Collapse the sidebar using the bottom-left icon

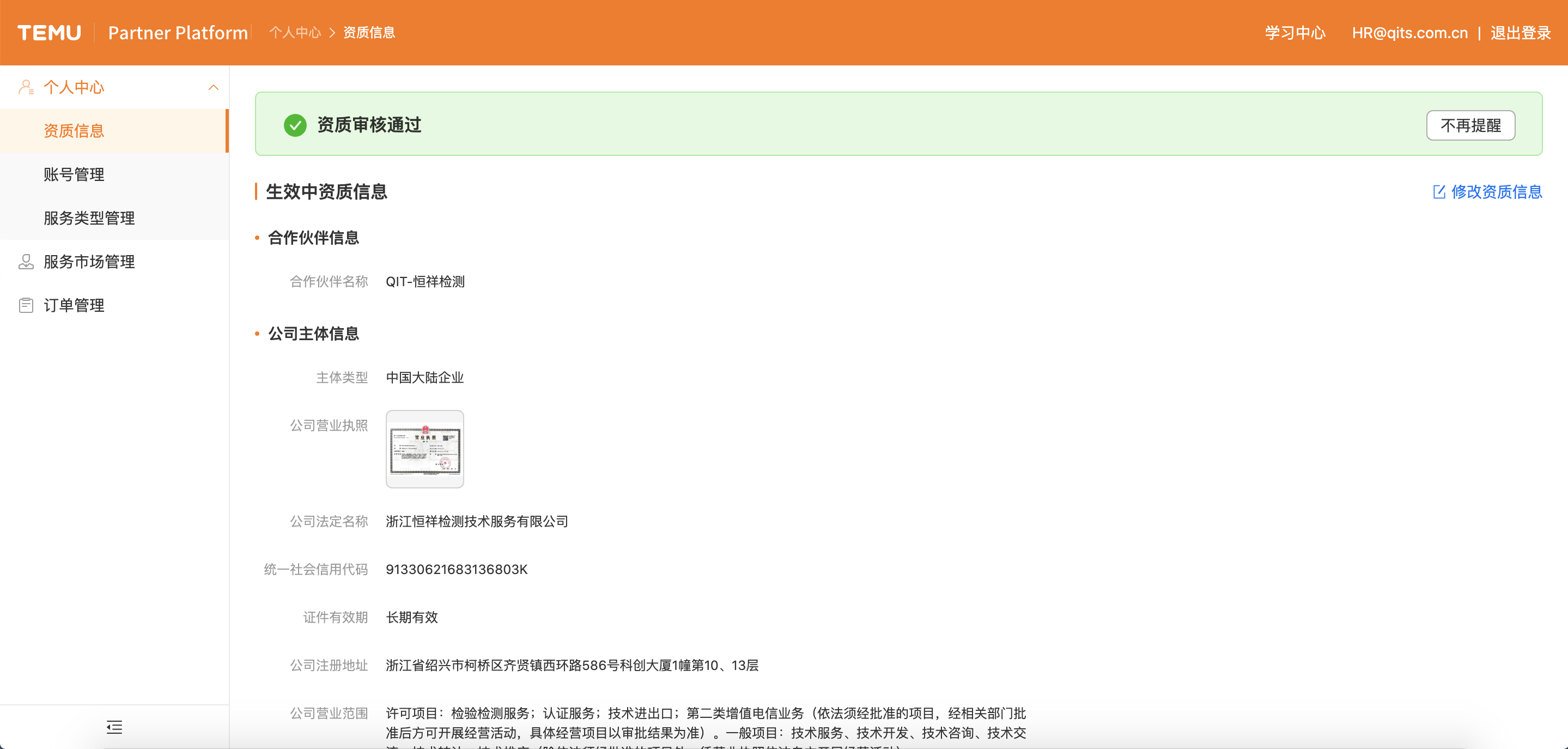point(114,727)
